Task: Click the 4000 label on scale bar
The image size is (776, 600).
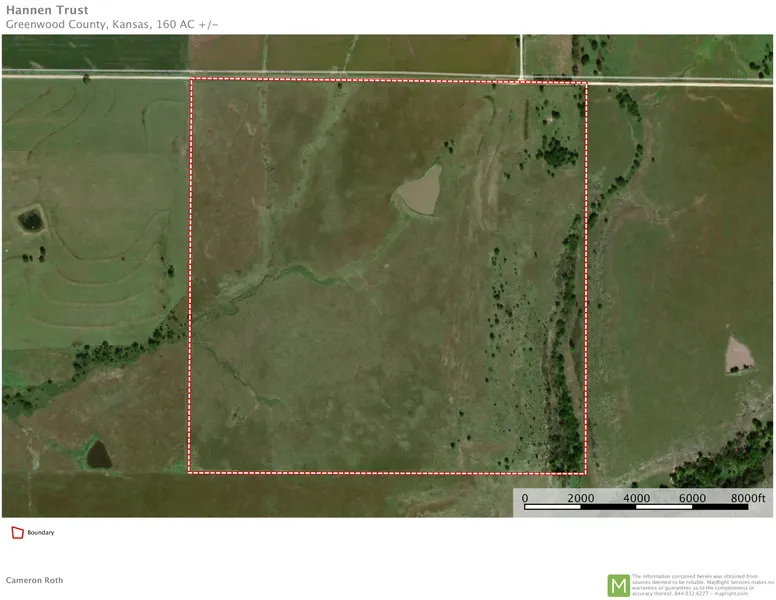Action: click(x=637, y=497)
